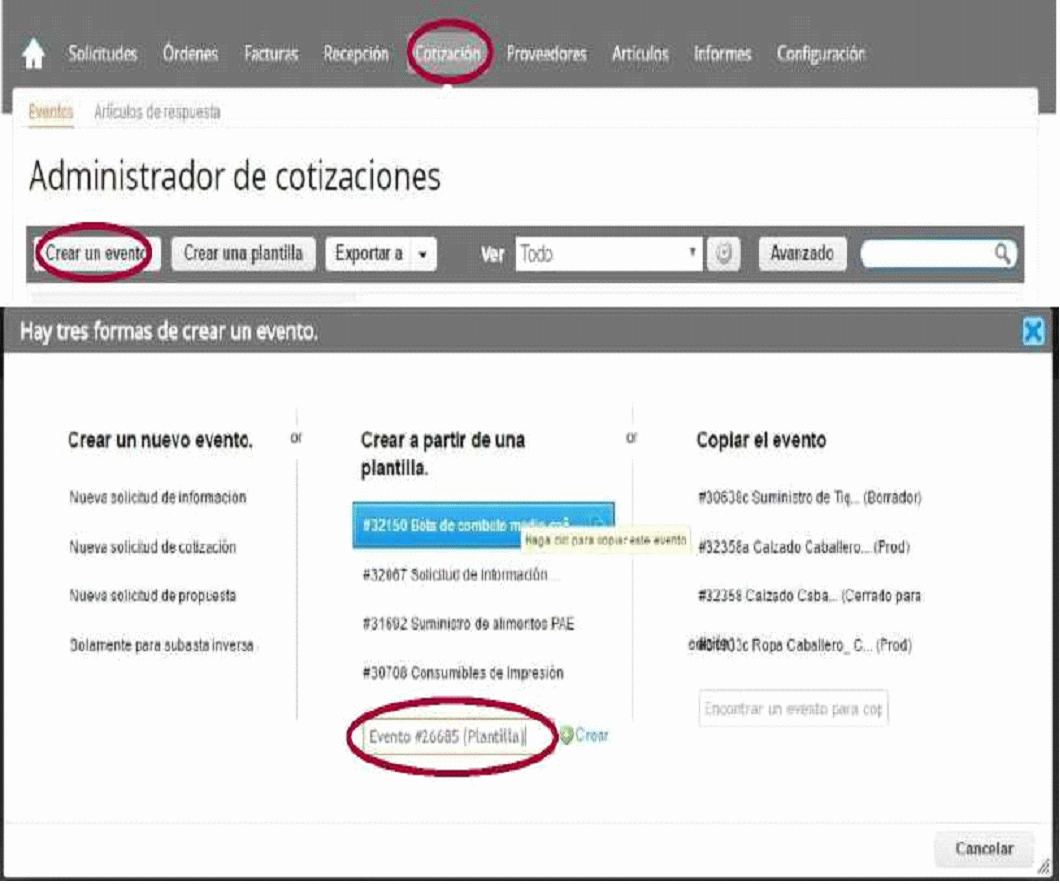Screen dimensions: 1060x884
Task: Click the round icon beside the Ver dropdown
Action: tap(723, 254)
